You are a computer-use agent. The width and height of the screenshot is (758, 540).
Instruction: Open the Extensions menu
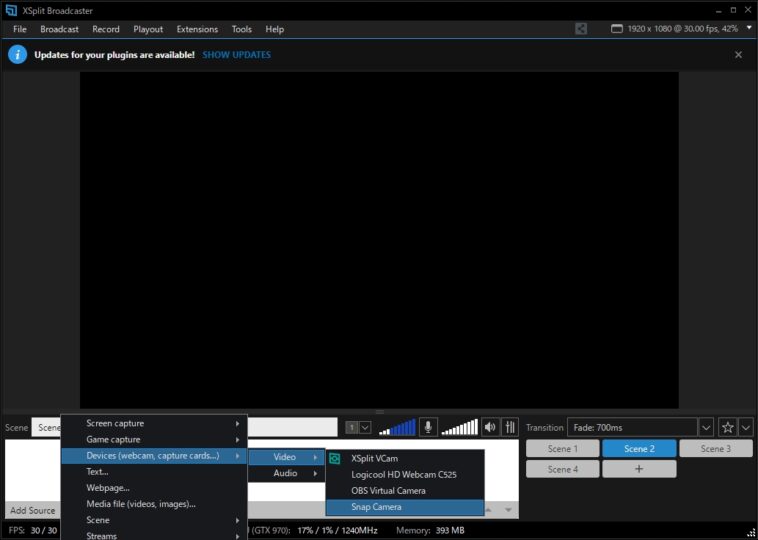197,29
